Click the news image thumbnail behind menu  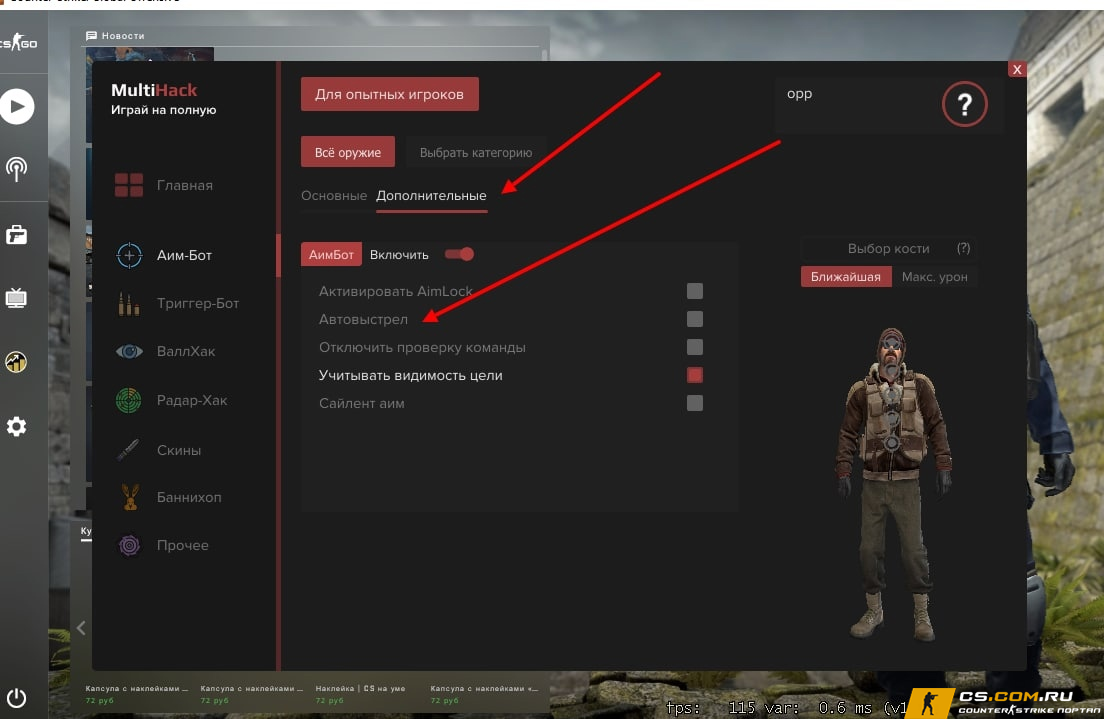[149, 54]
